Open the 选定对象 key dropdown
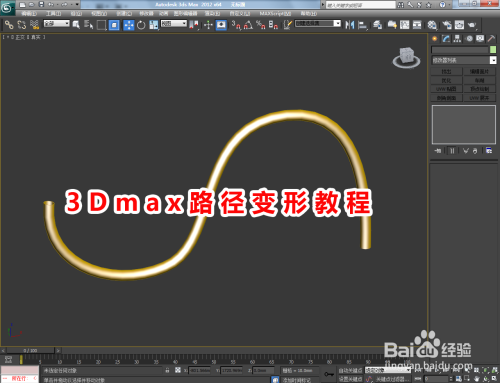The image size is (500, 383). pyautogui.click(x=388, y=370)
